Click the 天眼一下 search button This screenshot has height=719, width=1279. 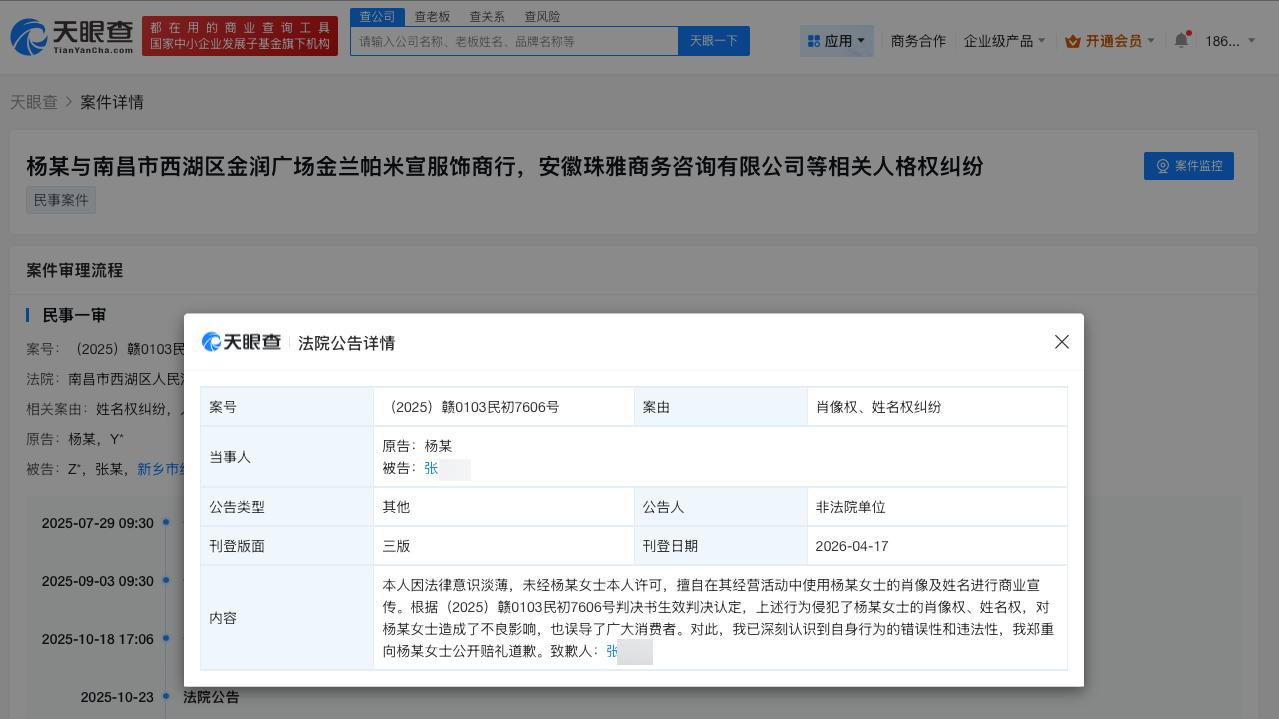(713, 41)
